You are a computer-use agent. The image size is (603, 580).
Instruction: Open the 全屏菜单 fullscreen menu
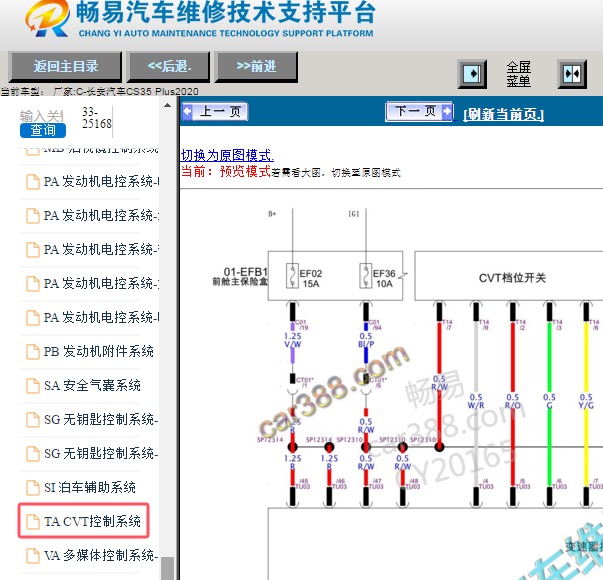[518, 74]
